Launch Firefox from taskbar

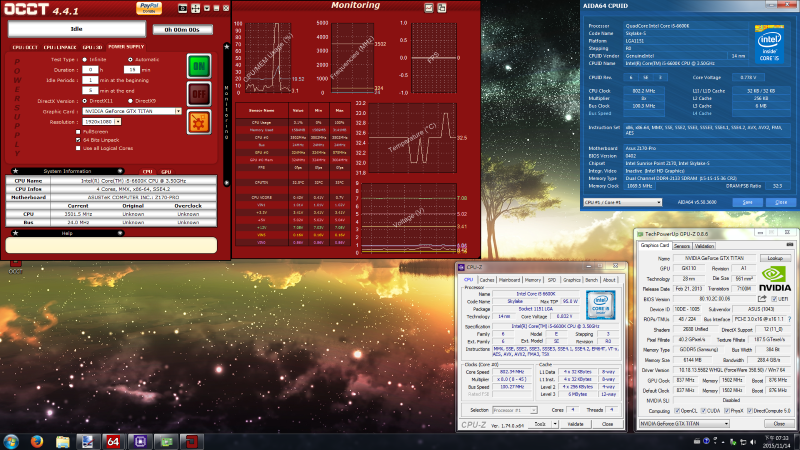pyautogui.click(x=37, y=441)
